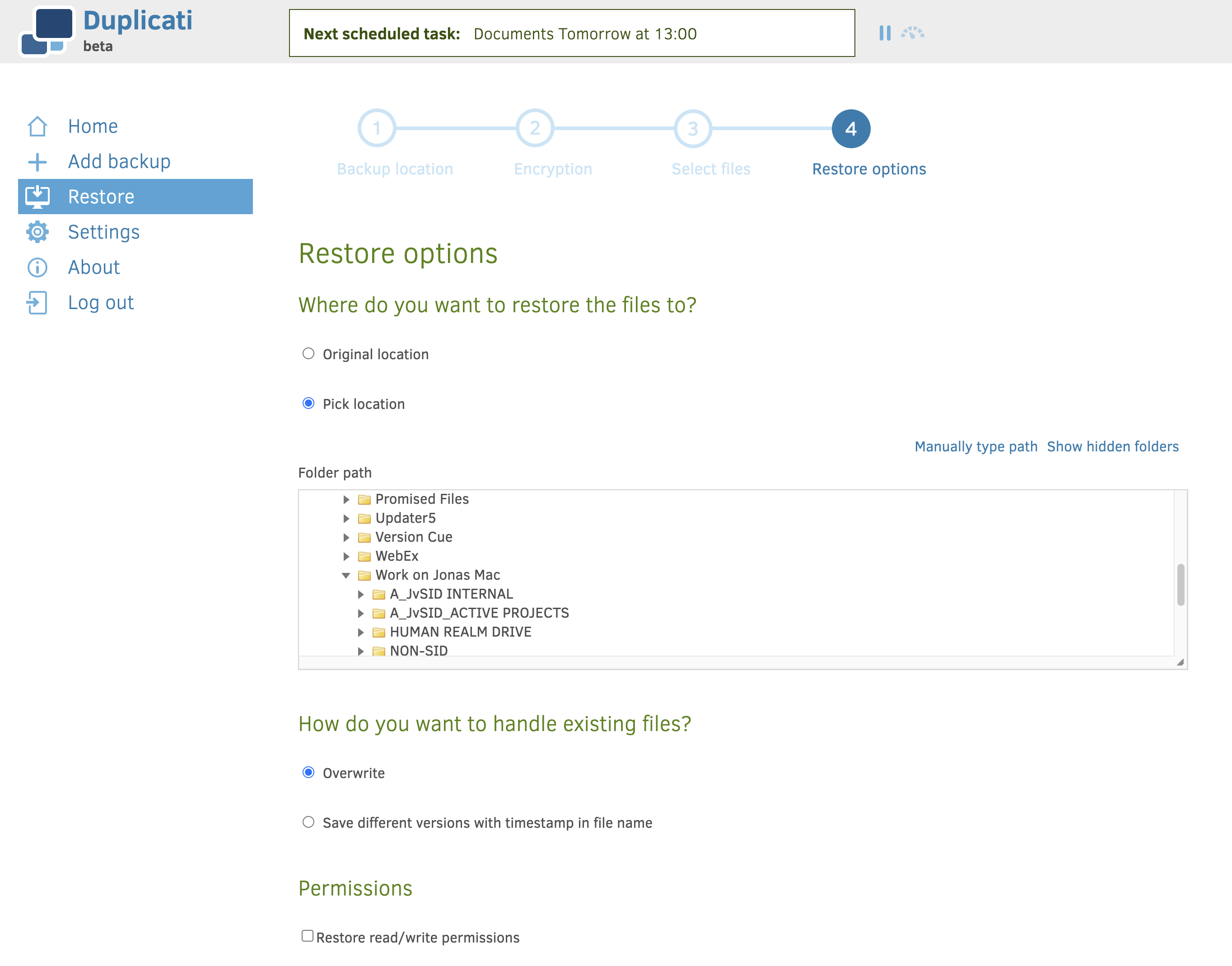Select the Work on Jonas Mac row

[438, 575]
